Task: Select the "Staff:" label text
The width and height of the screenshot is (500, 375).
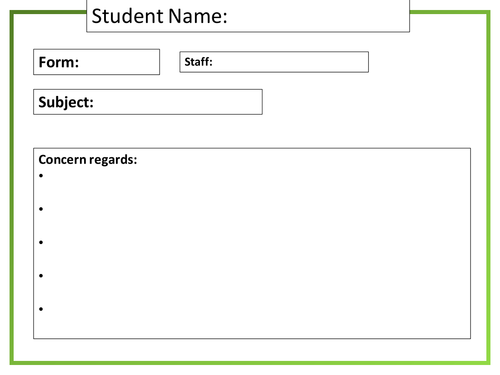Action: pyautogui.click(x=198, y=62)
